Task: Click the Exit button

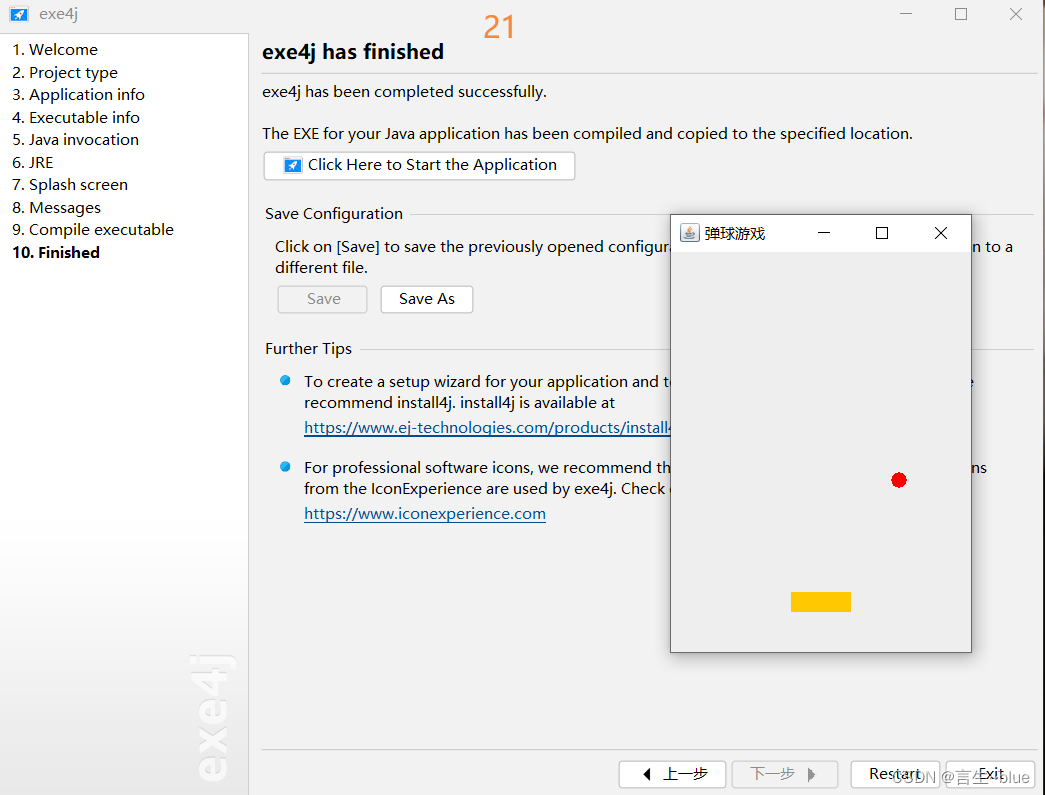Action: click(x=990, y=774)
